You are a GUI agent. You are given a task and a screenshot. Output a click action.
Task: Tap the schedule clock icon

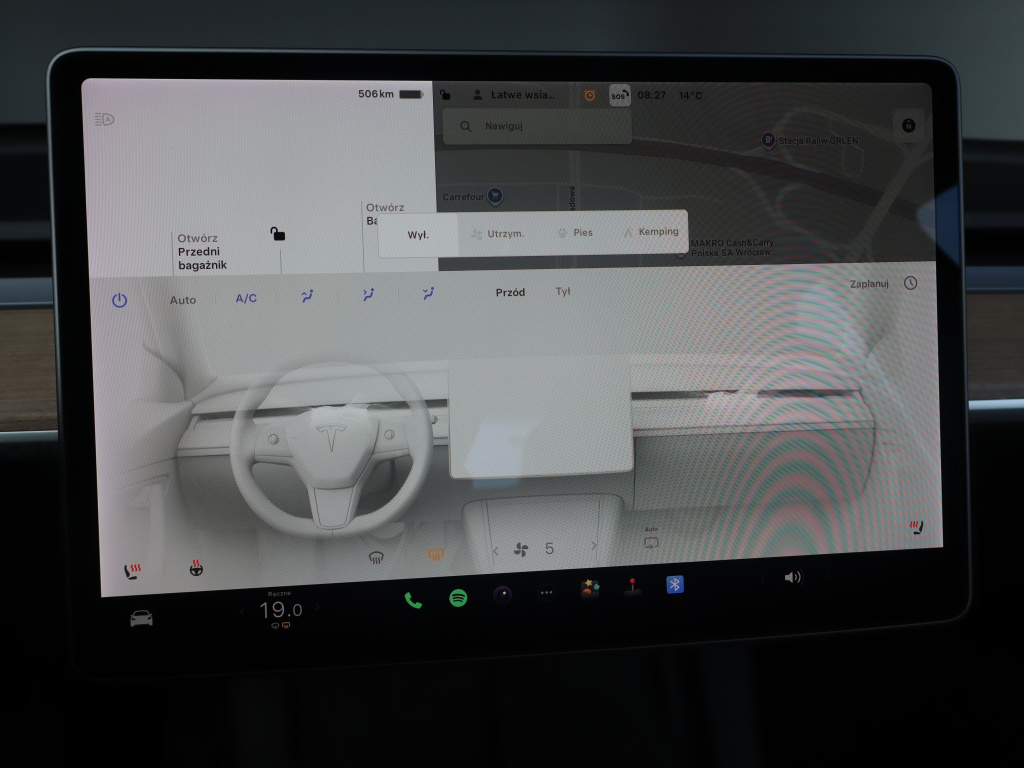pyautogui.click(x=910, y=283)
